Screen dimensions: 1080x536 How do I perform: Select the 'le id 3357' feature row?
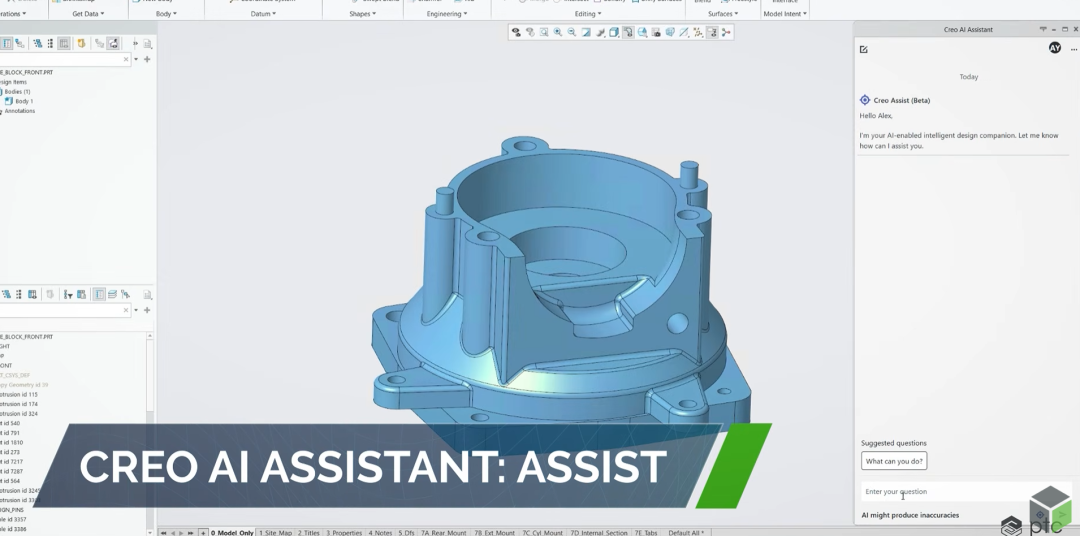click(14, 519)
